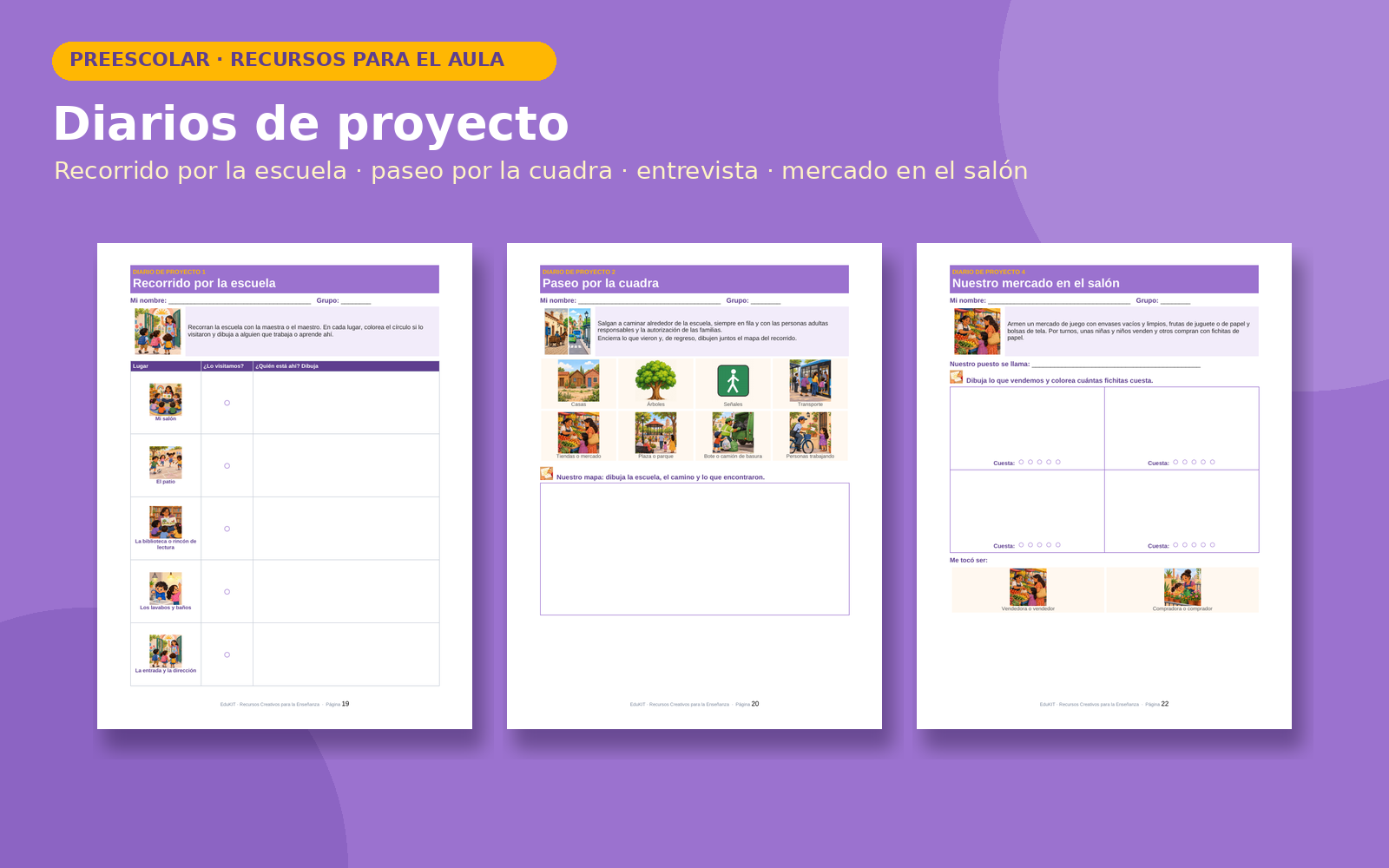Click the Me tocó ser label
1389x868 pixels.
tap(969, 560)
